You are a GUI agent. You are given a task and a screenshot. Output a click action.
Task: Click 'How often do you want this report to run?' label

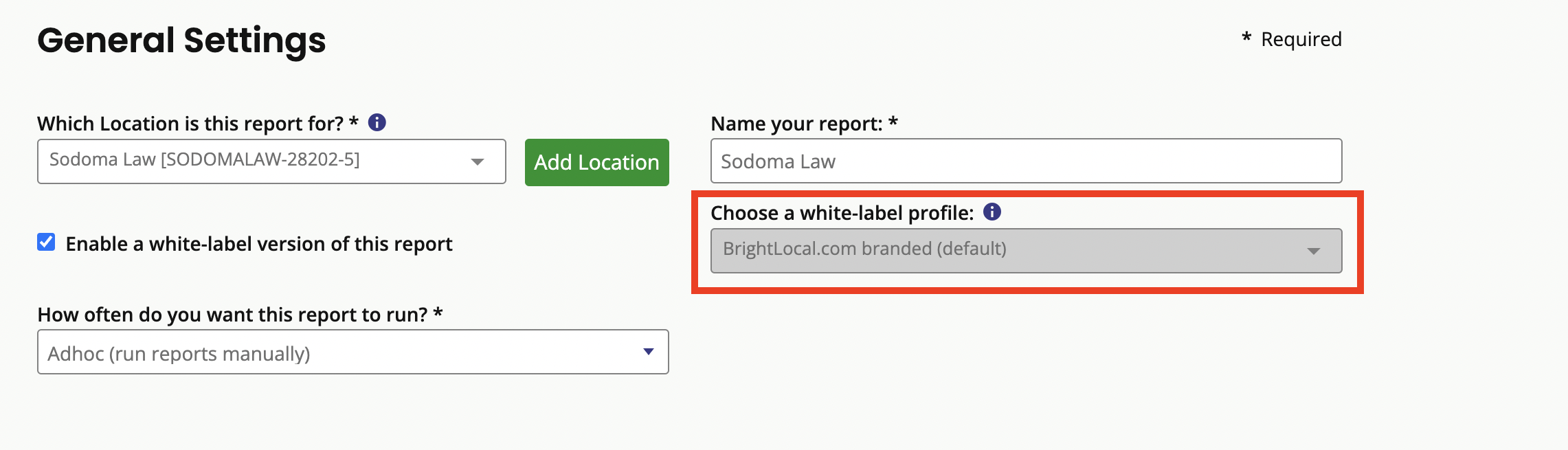[x=233, y=315]
